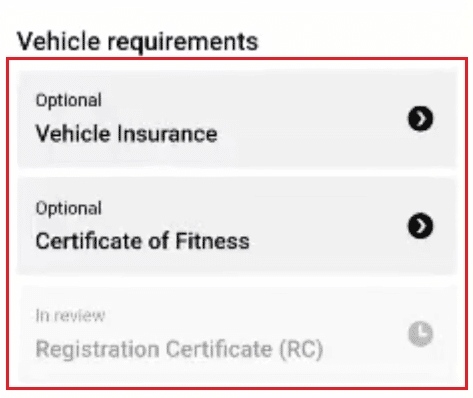The width and height of the screenshot is (473, 398).
Task: Select the Certificate of Fitness label
Action: tap(142, 241)
